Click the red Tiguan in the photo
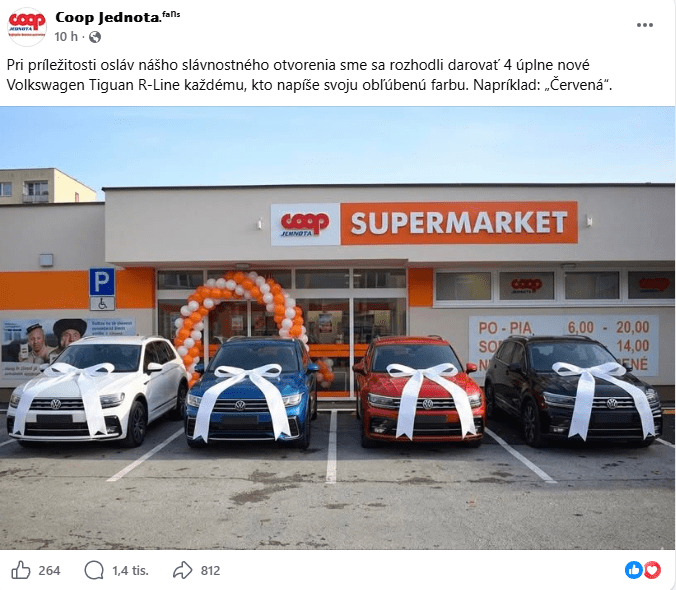Image resolution: width=676 pixels, height=590 pixels. 419,390
